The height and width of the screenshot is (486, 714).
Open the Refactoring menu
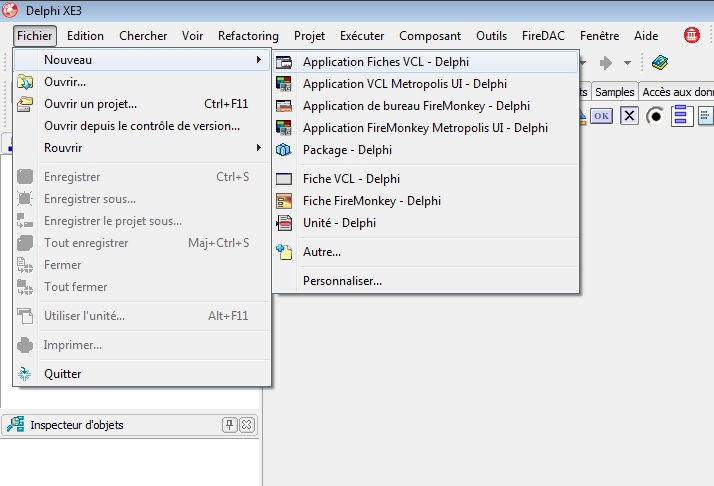pyautogui.click(x=248, y=36)
